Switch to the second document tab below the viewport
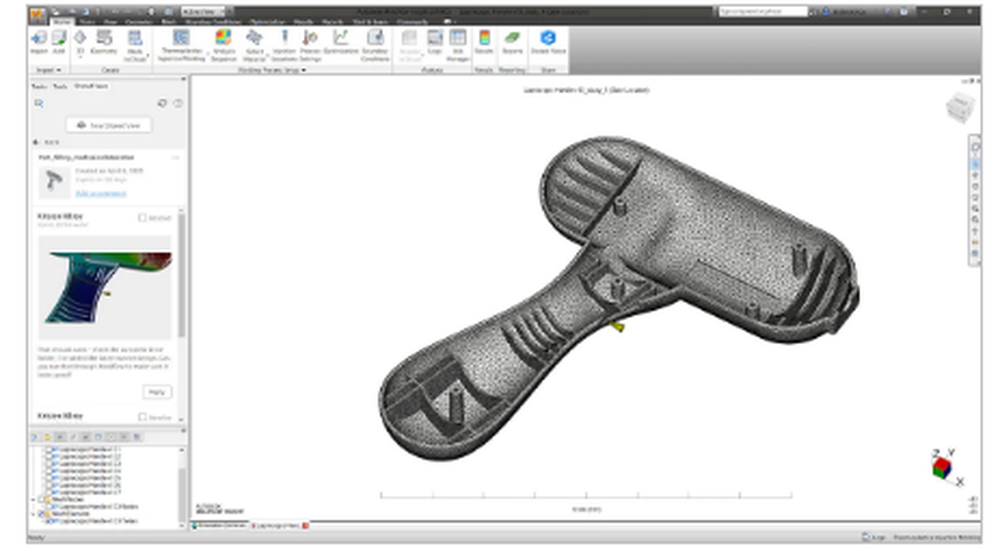Viewport: 1000px width, 559px height. (279, 526)
